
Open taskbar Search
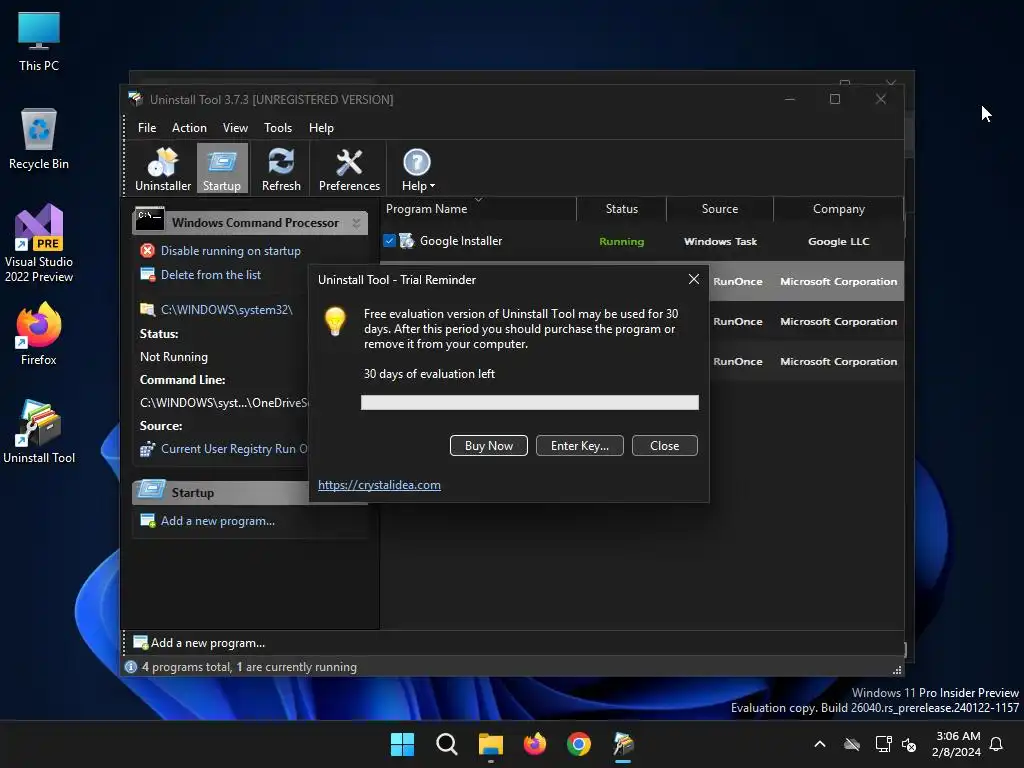coord(447,744)
